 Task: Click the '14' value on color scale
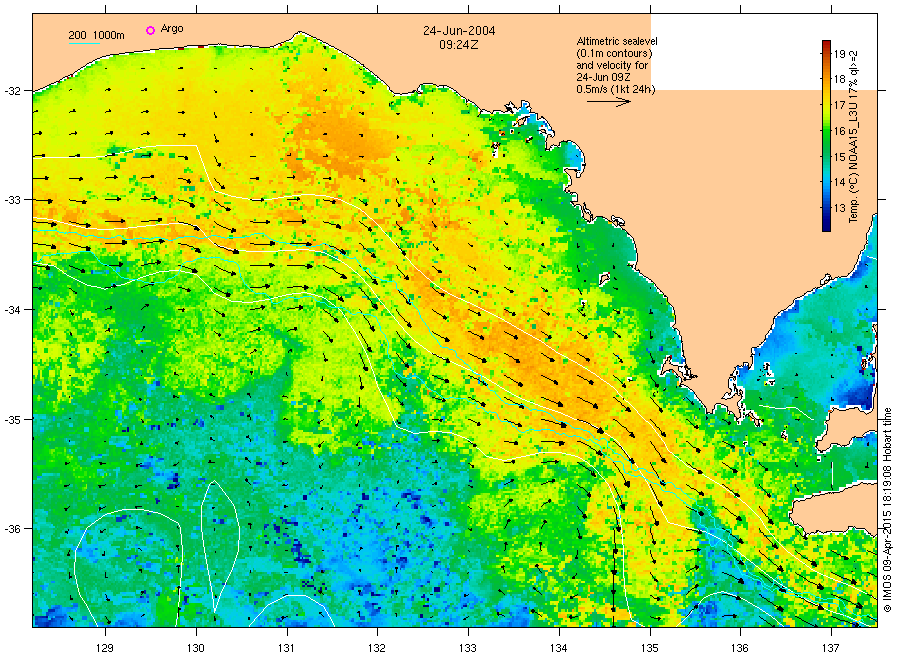tap(840, 182)
